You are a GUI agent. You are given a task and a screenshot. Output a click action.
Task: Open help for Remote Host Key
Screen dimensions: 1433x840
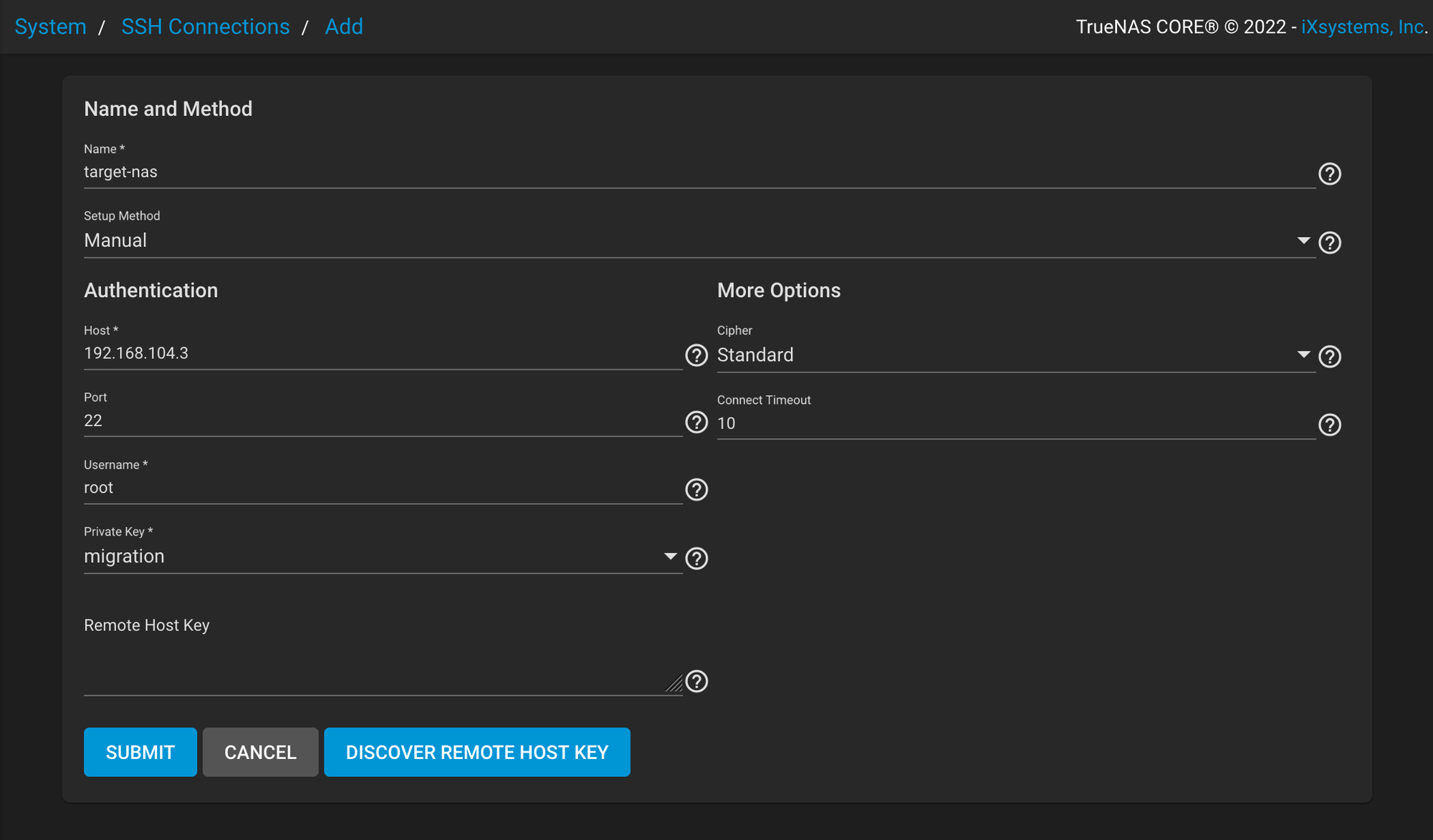(696, 682)
